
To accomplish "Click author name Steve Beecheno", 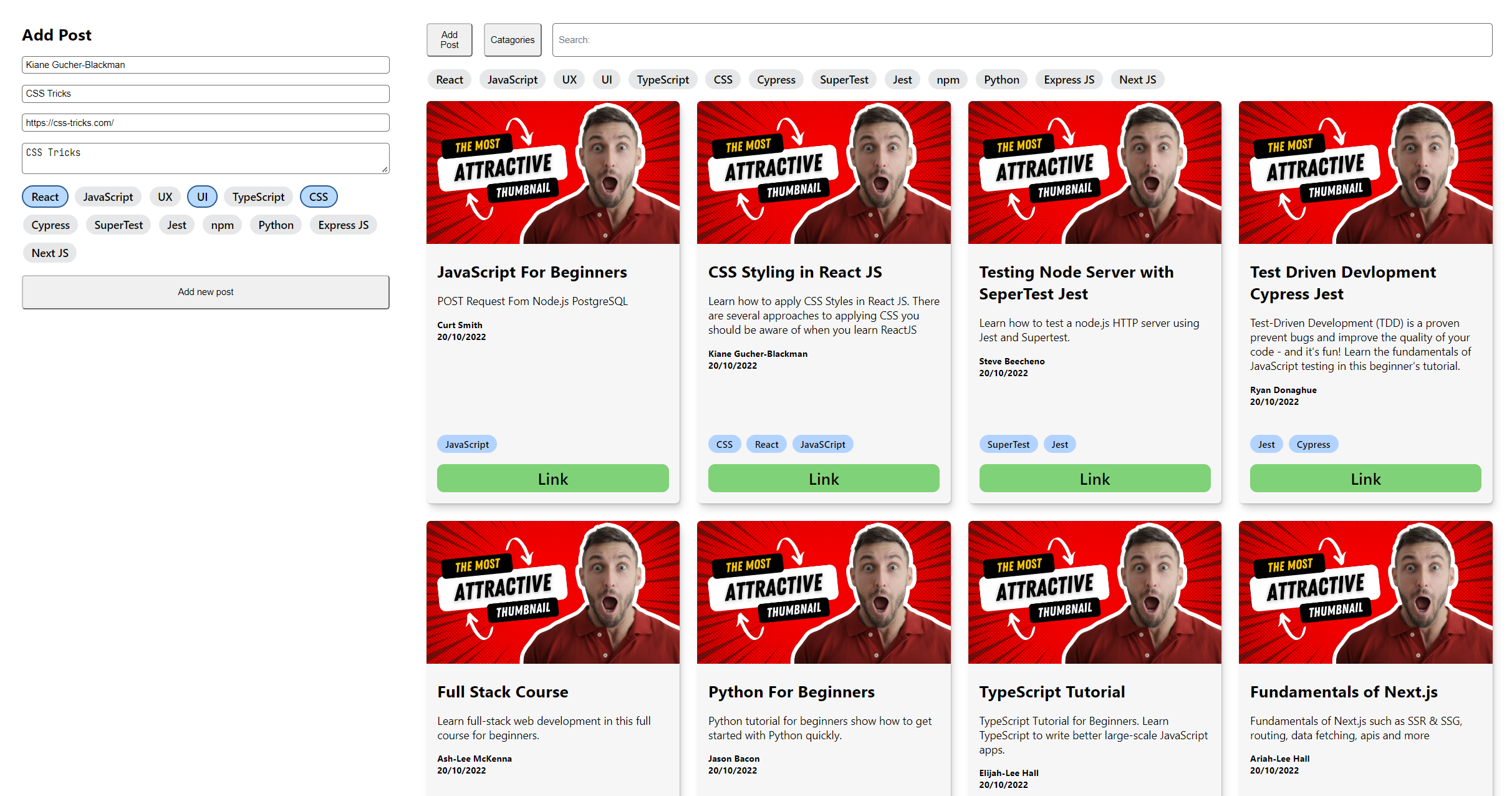I will pos(1011,361).
